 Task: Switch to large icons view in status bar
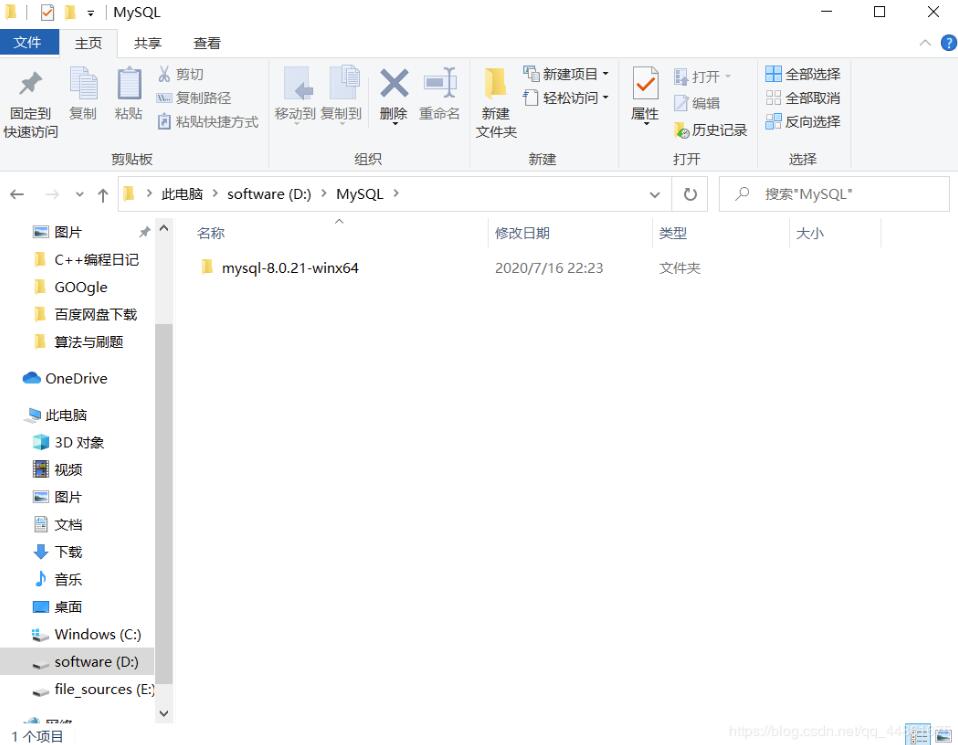click(x=943, y=735)
